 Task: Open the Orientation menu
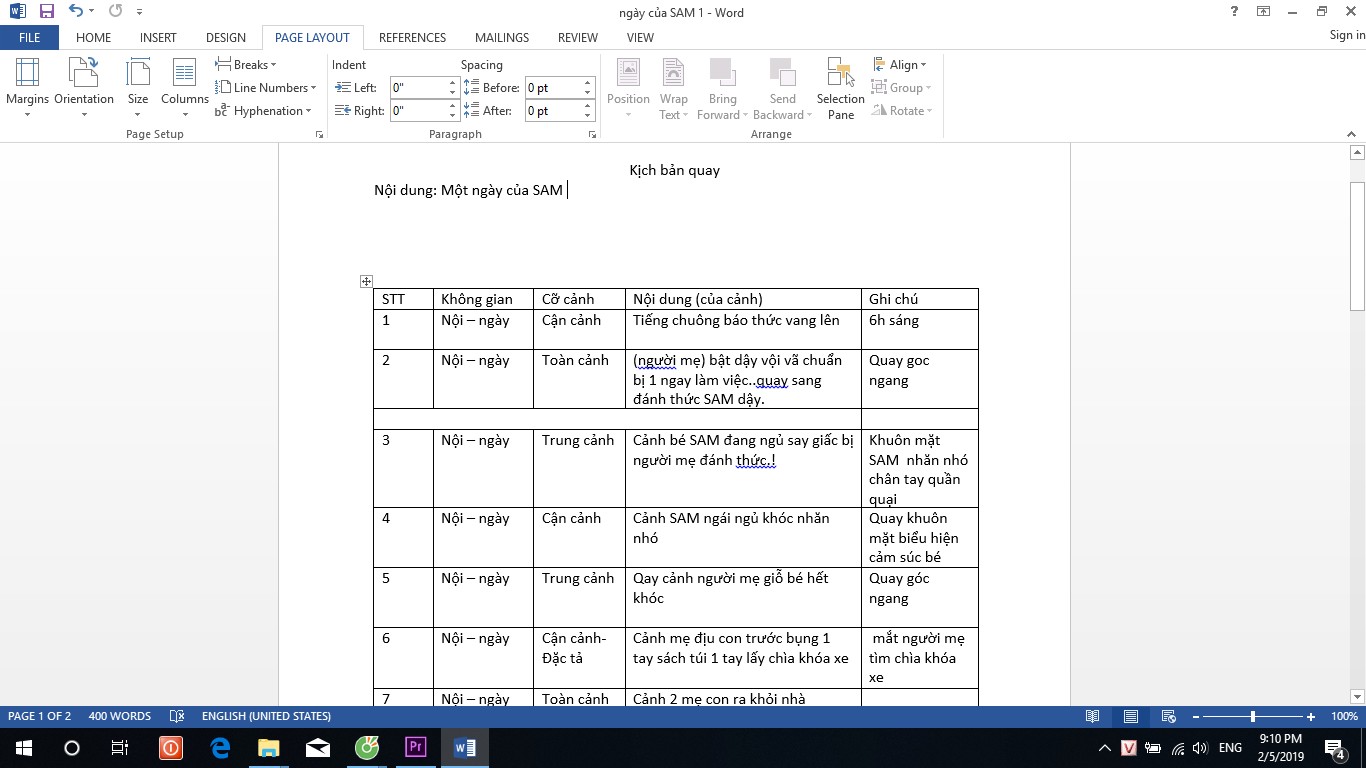tap(84, 88)
